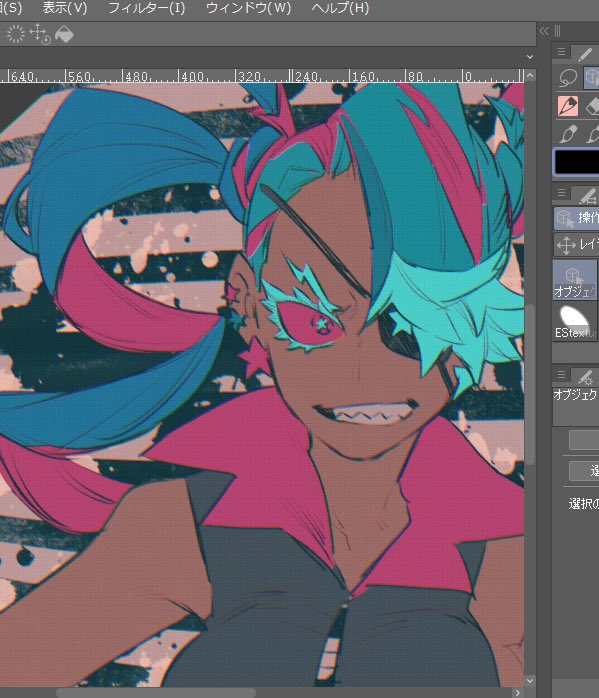
Task: Click the fill bucket icon in command bar
Action: (64, 34)
